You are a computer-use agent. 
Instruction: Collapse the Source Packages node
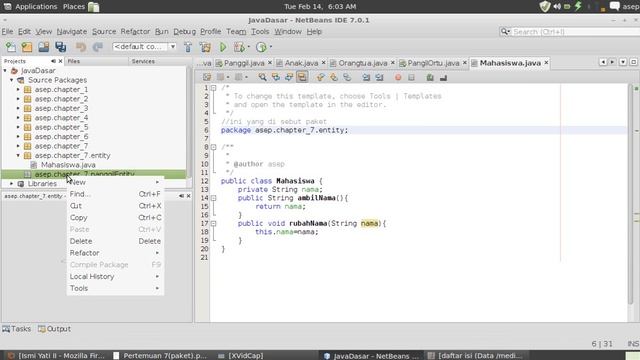pyautogui.click(x=11, y=80)
